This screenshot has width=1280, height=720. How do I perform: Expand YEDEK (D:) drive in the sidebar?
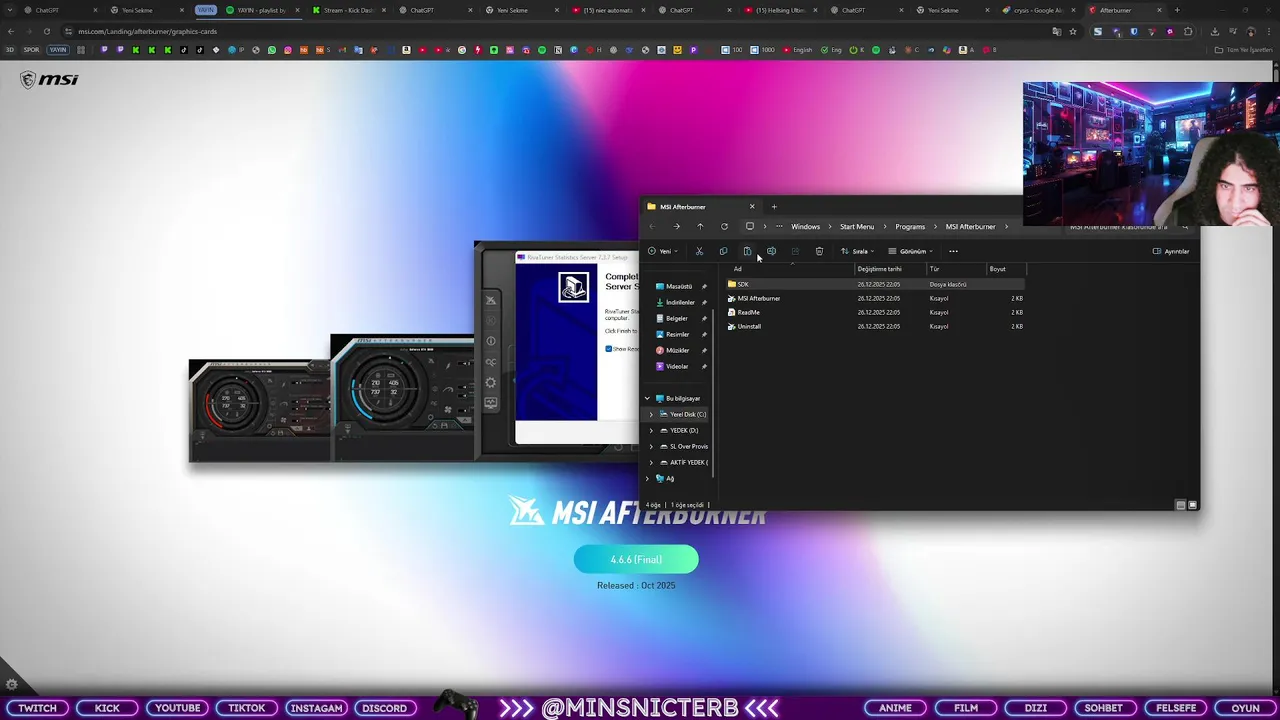click(x=651, y=430)
